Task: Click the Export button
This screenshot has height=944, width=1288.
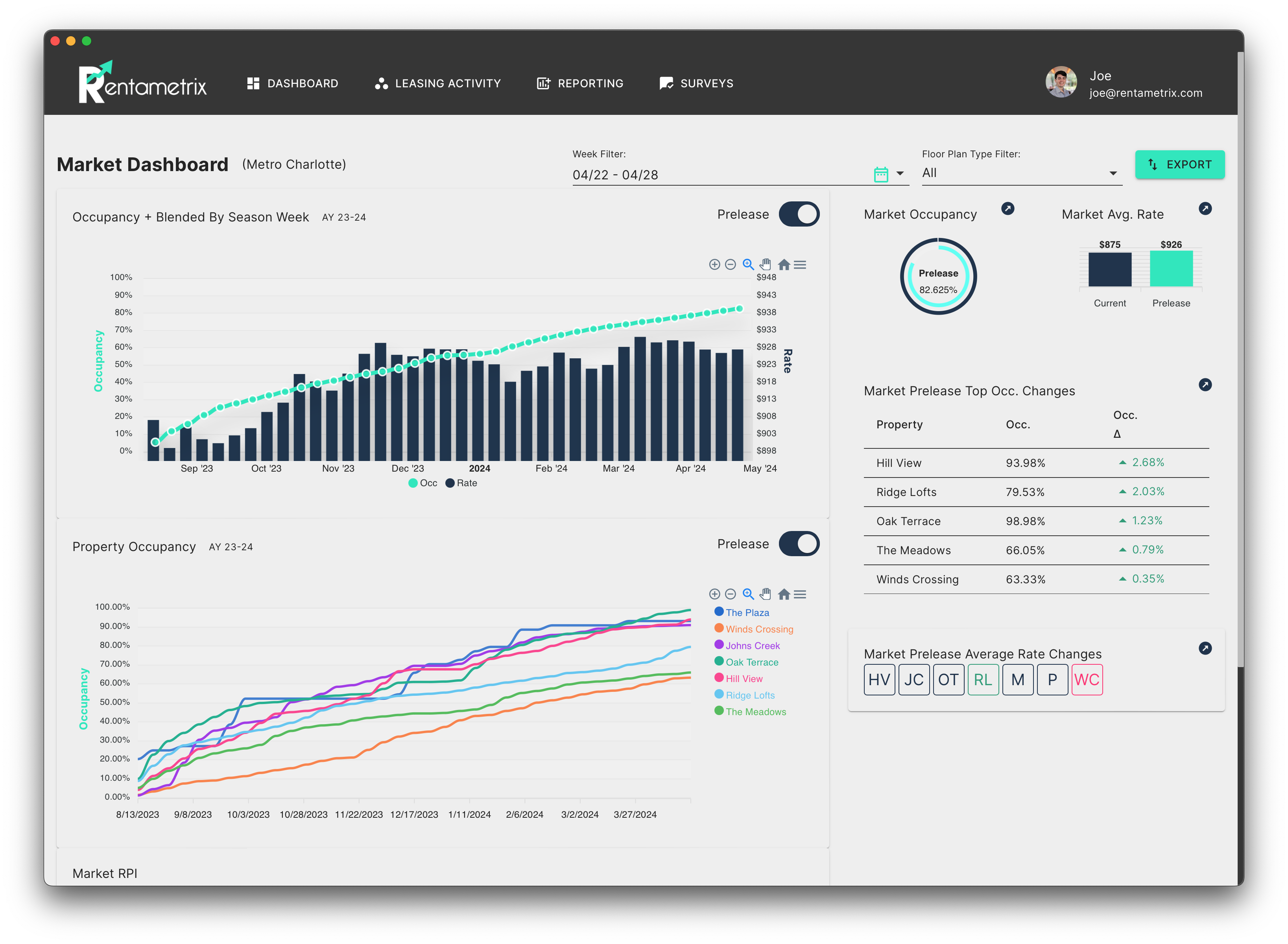Action: click(x=1179, y=164)
